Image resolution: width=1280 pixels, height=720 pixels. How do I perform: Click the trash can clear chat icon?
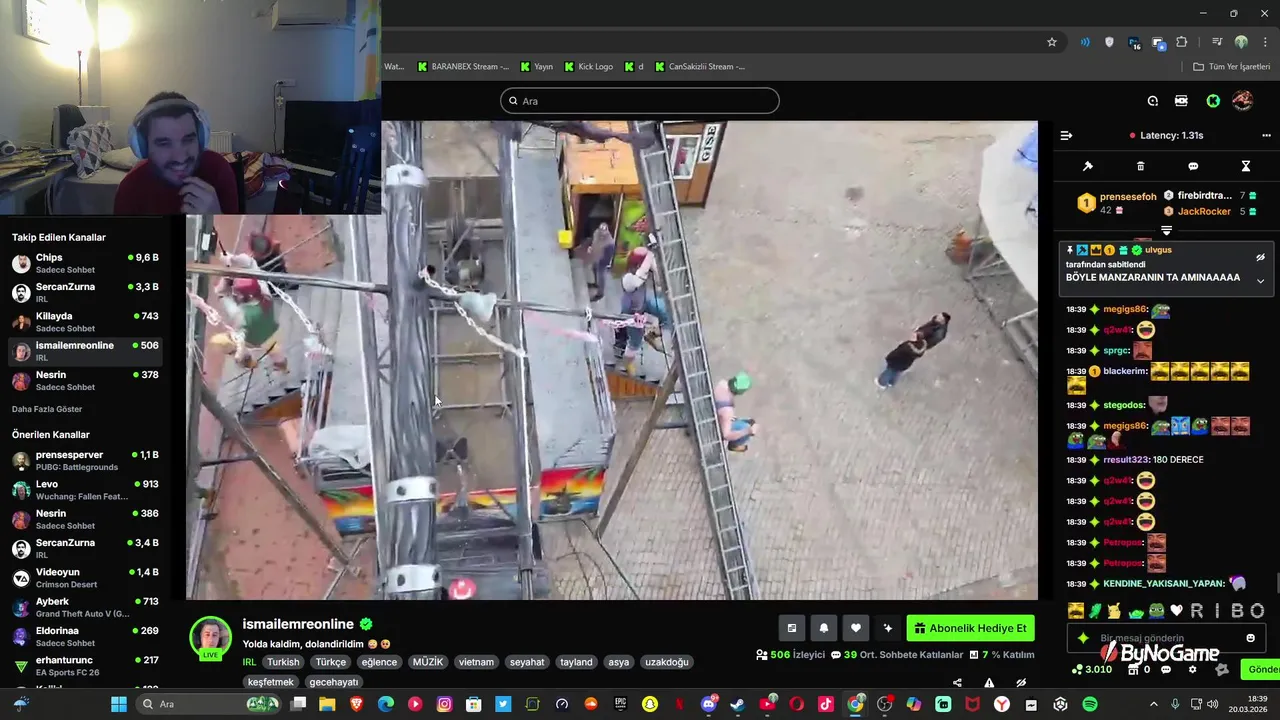click(1140, 166)
